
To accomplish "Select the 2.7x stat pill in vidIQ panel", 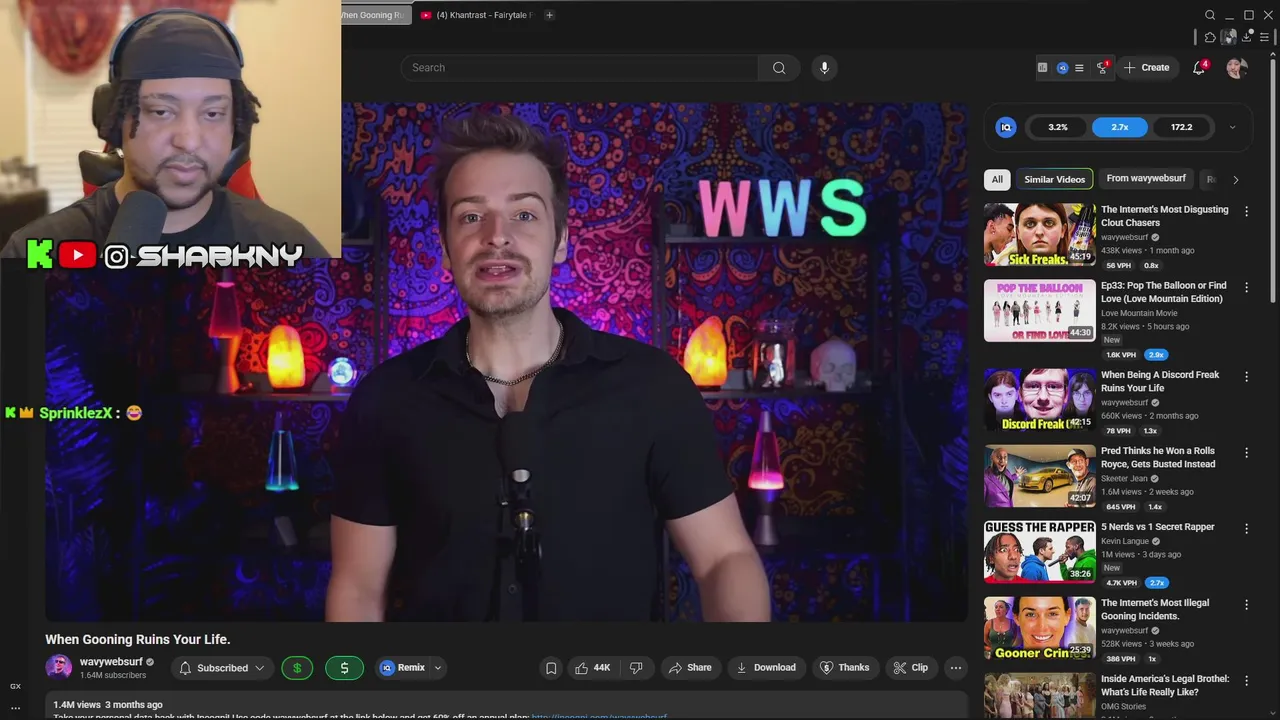I will [x=1120, y=127].
